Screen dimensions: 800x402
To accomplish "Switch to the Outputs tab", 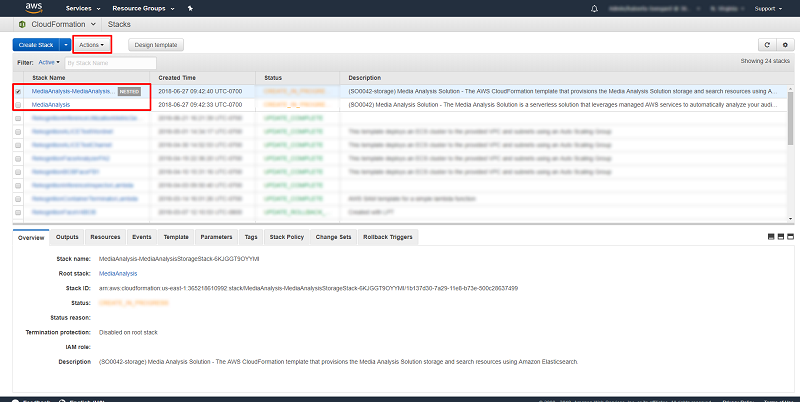I will coord(67,237).
